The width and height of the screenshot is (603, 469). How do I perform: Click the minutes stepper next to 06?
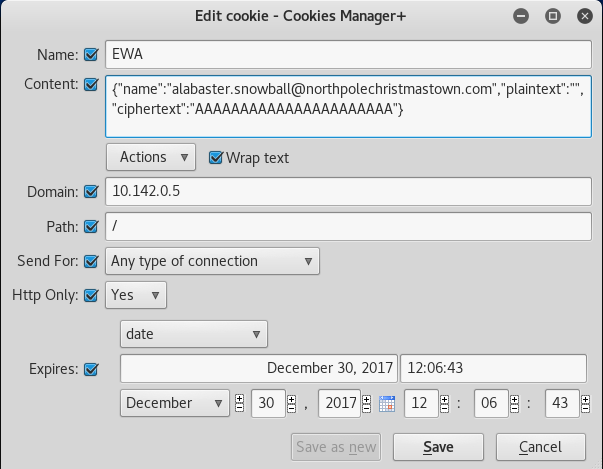(x=515, y=404)
